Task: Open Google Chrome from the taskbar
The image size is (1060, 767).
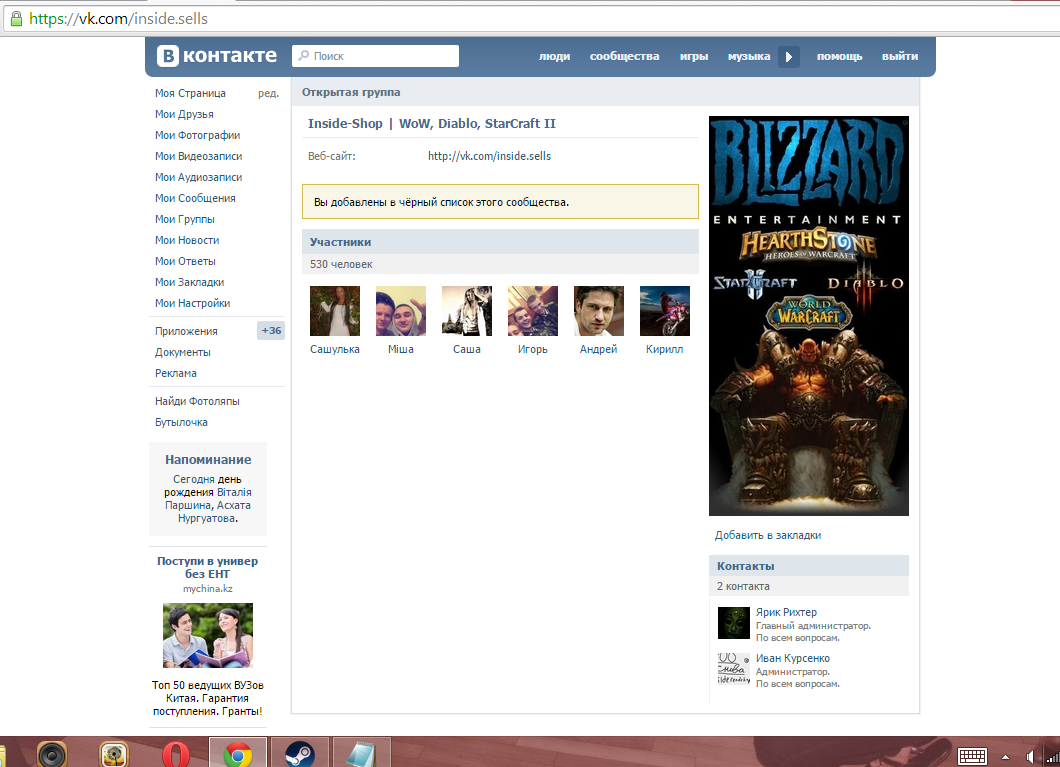Action: point(237,754)
